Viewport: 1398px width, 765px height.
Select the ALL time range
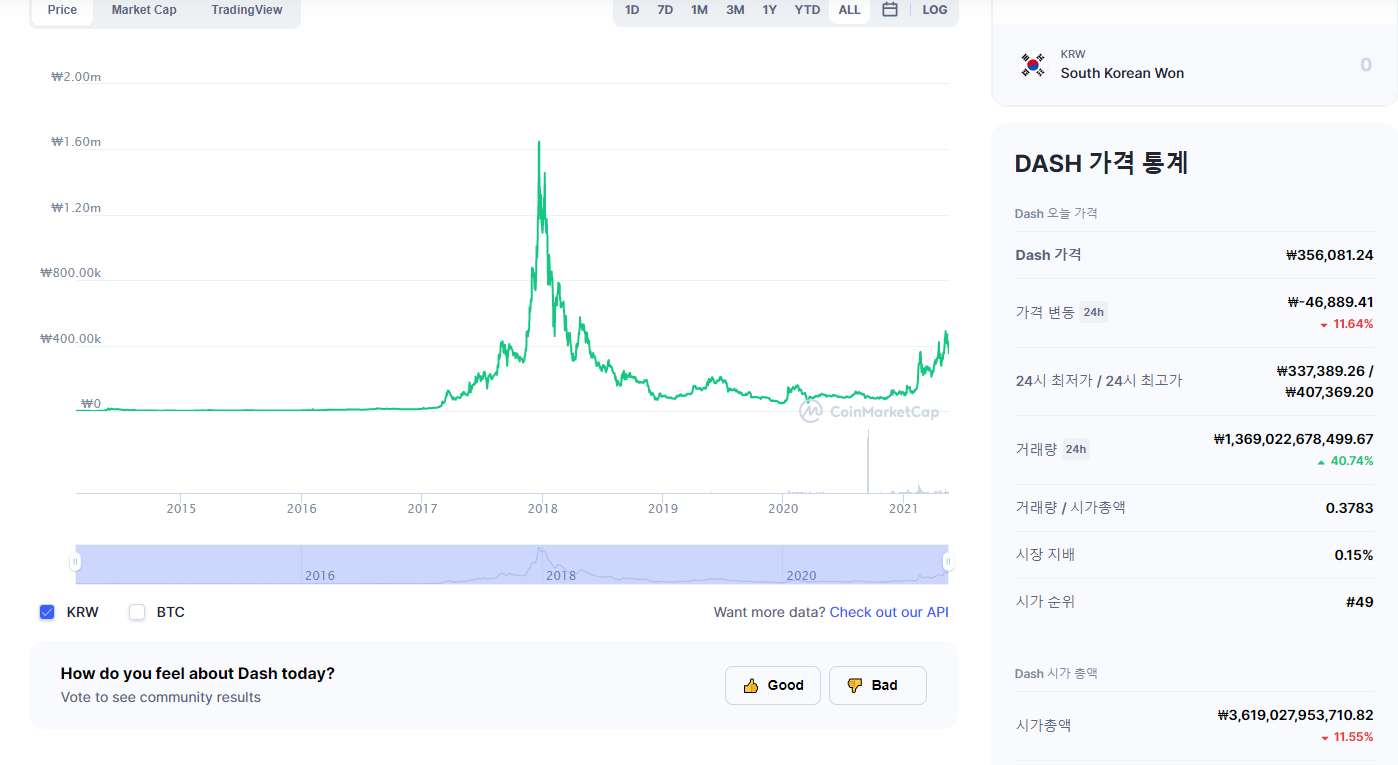[x=849, y=10]
